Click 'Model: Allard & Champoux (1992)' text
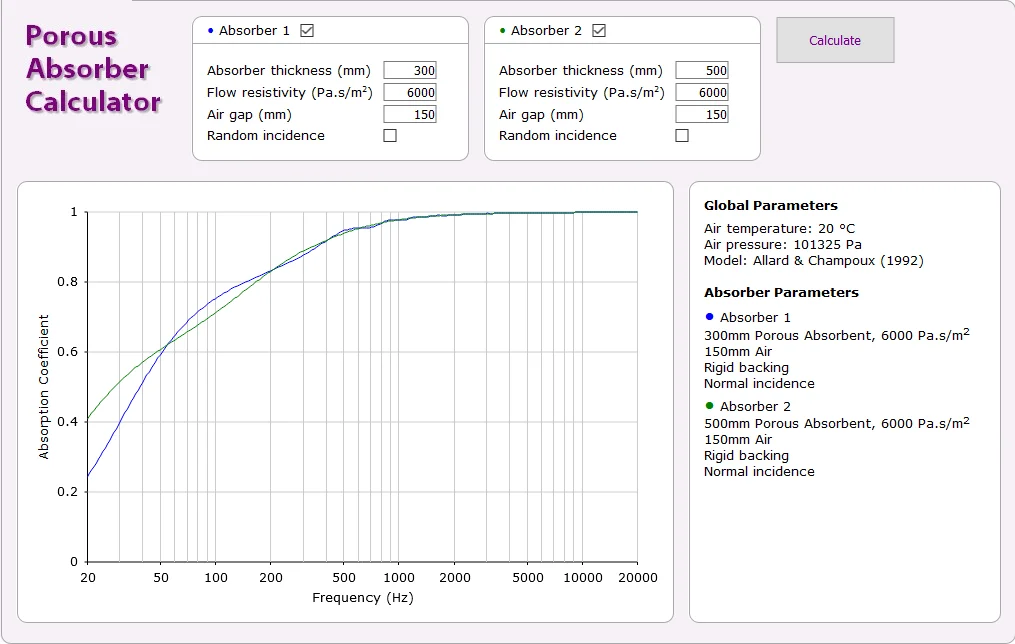The width and height of the screenshot is (1015, 644). pyautogui.click(x=813, y=261)
